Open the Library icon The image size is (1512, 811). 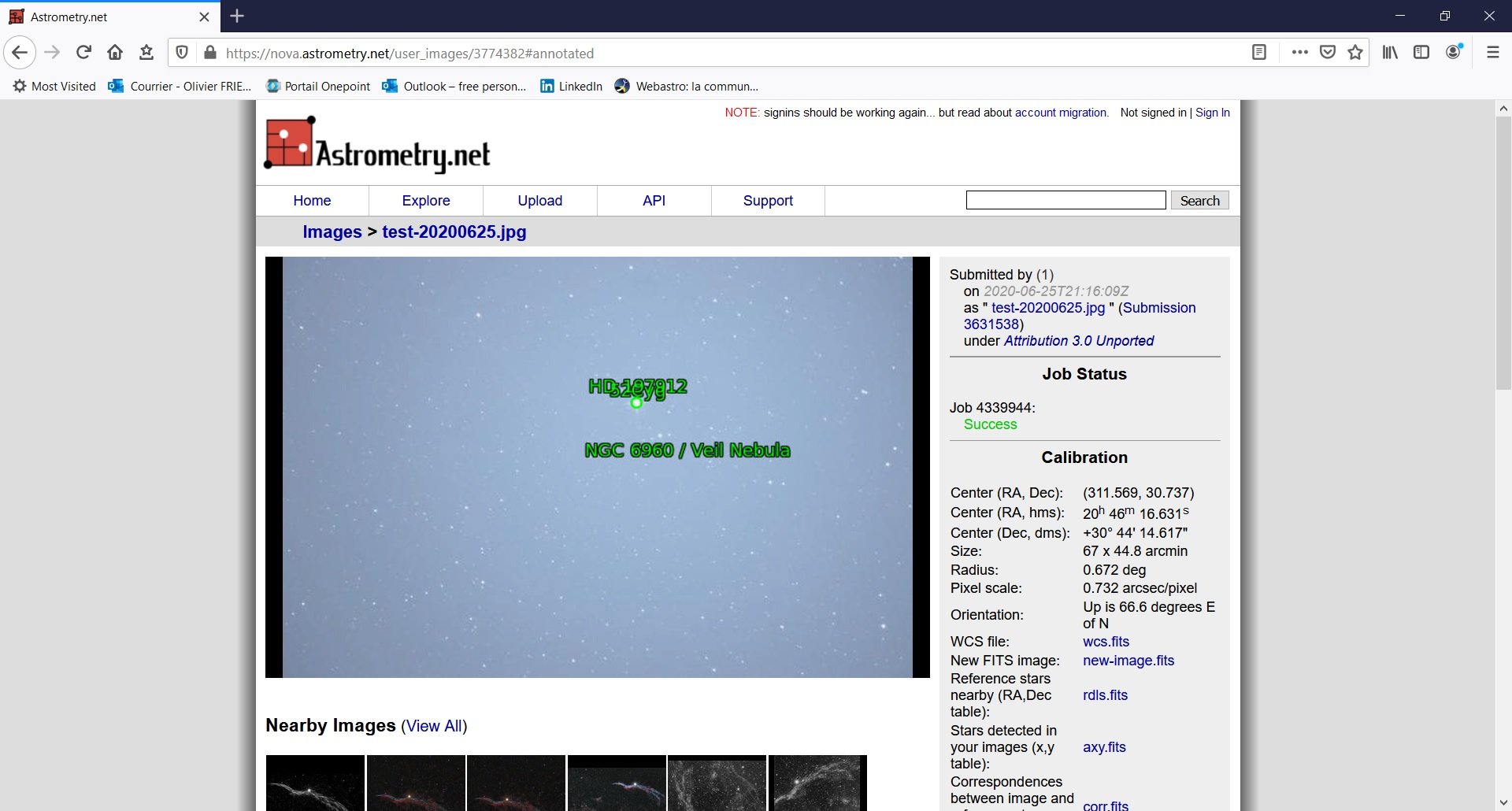click(x=1391, y=53)
